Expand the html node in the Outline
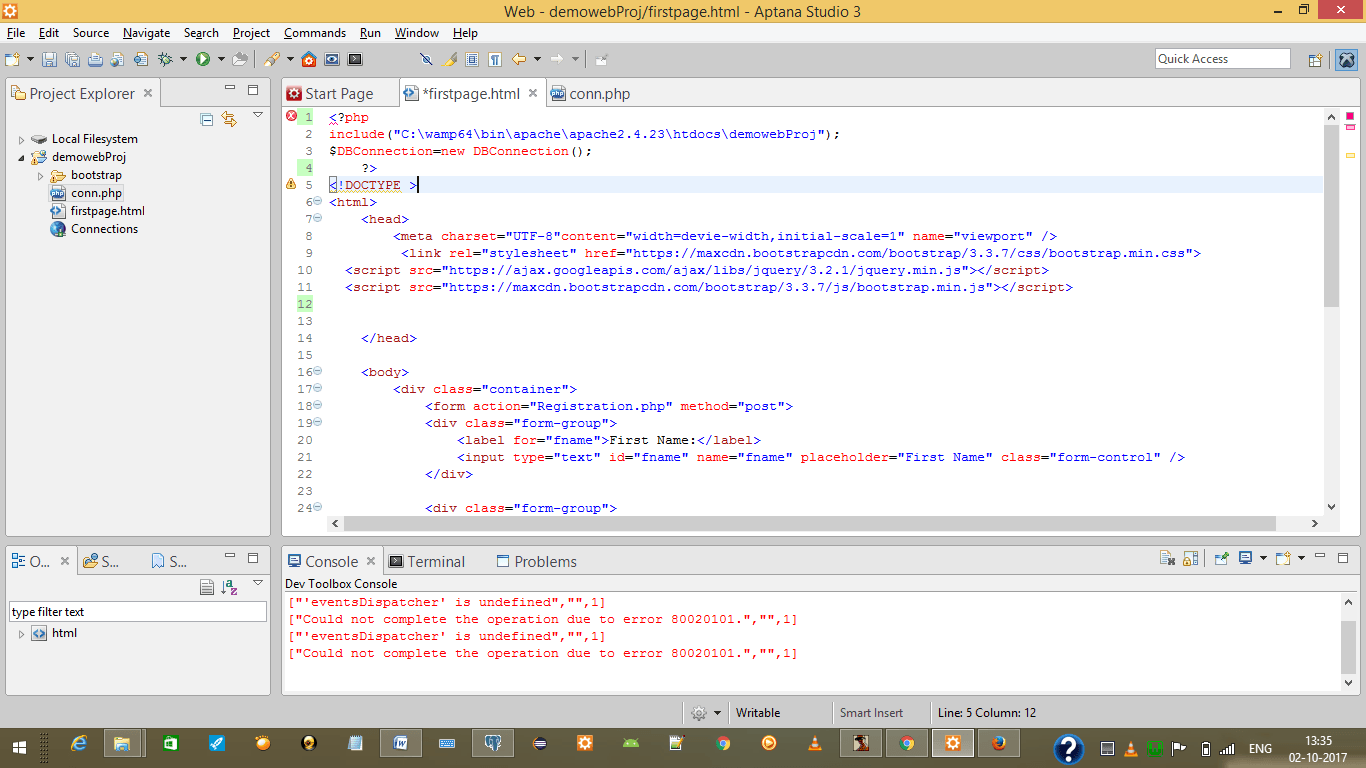The width and height of the screenshot is (1366, 768). [22, 634]
